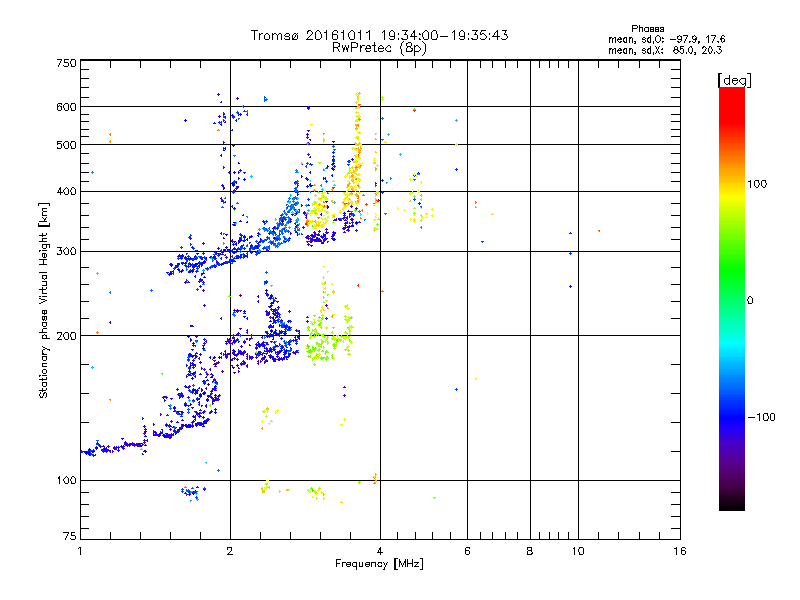
Task: Click the 'Stationary phase Virtual Height [km]' axis title
Action: pos(44,300)
